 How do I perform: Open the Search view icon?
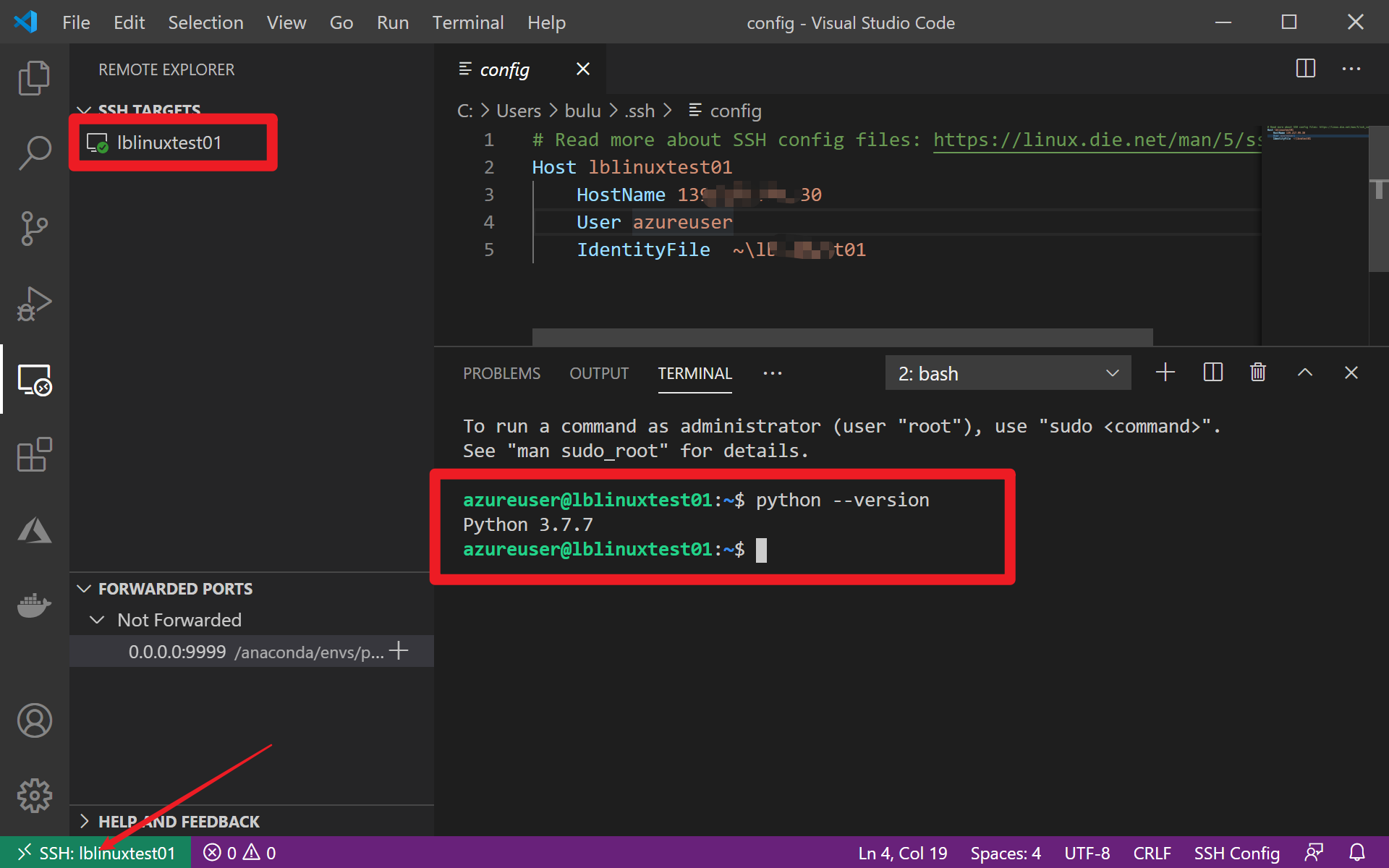[x=34, y=153]
